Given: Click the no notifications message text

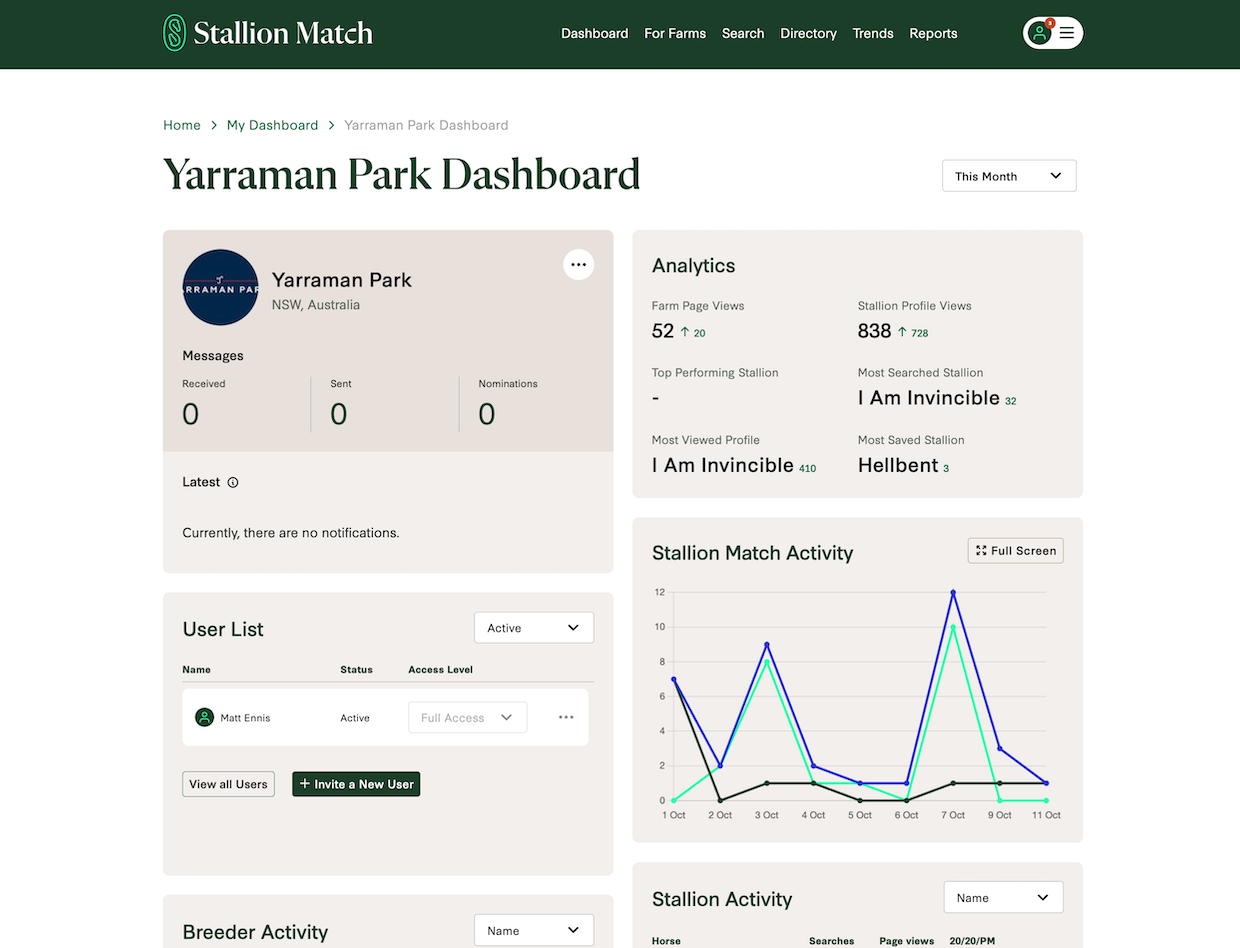Looking at the screenshot, I should [291, 533].
